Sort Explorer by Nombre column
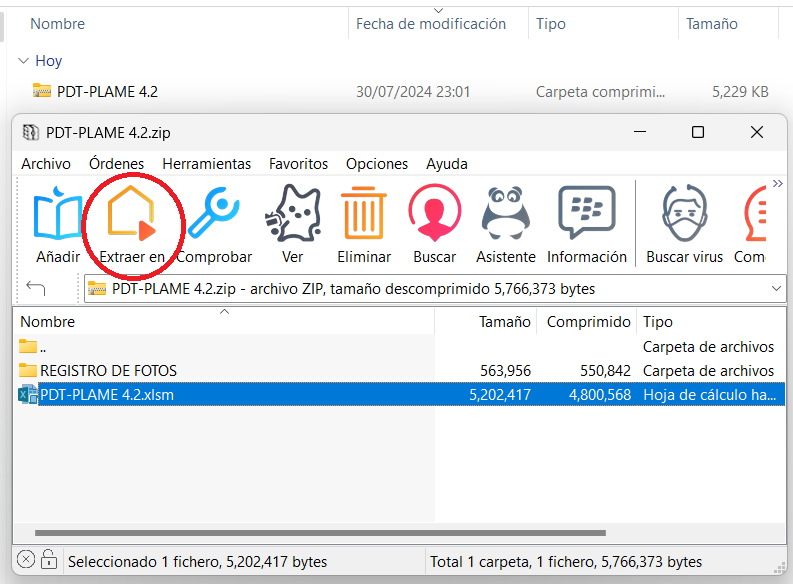Image resolution: width=793 pixels, height=584 pixels. click(x=58, y=24)
